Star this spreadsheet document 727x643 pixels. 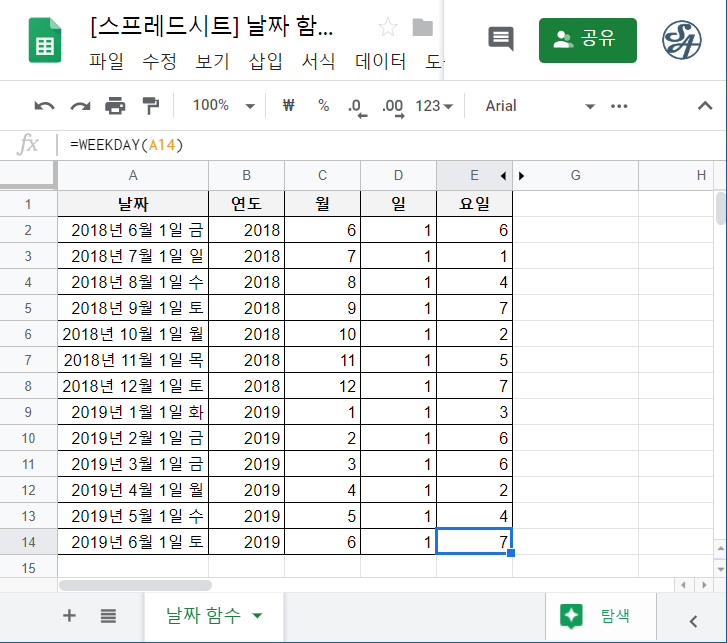(x=387, y=27)
